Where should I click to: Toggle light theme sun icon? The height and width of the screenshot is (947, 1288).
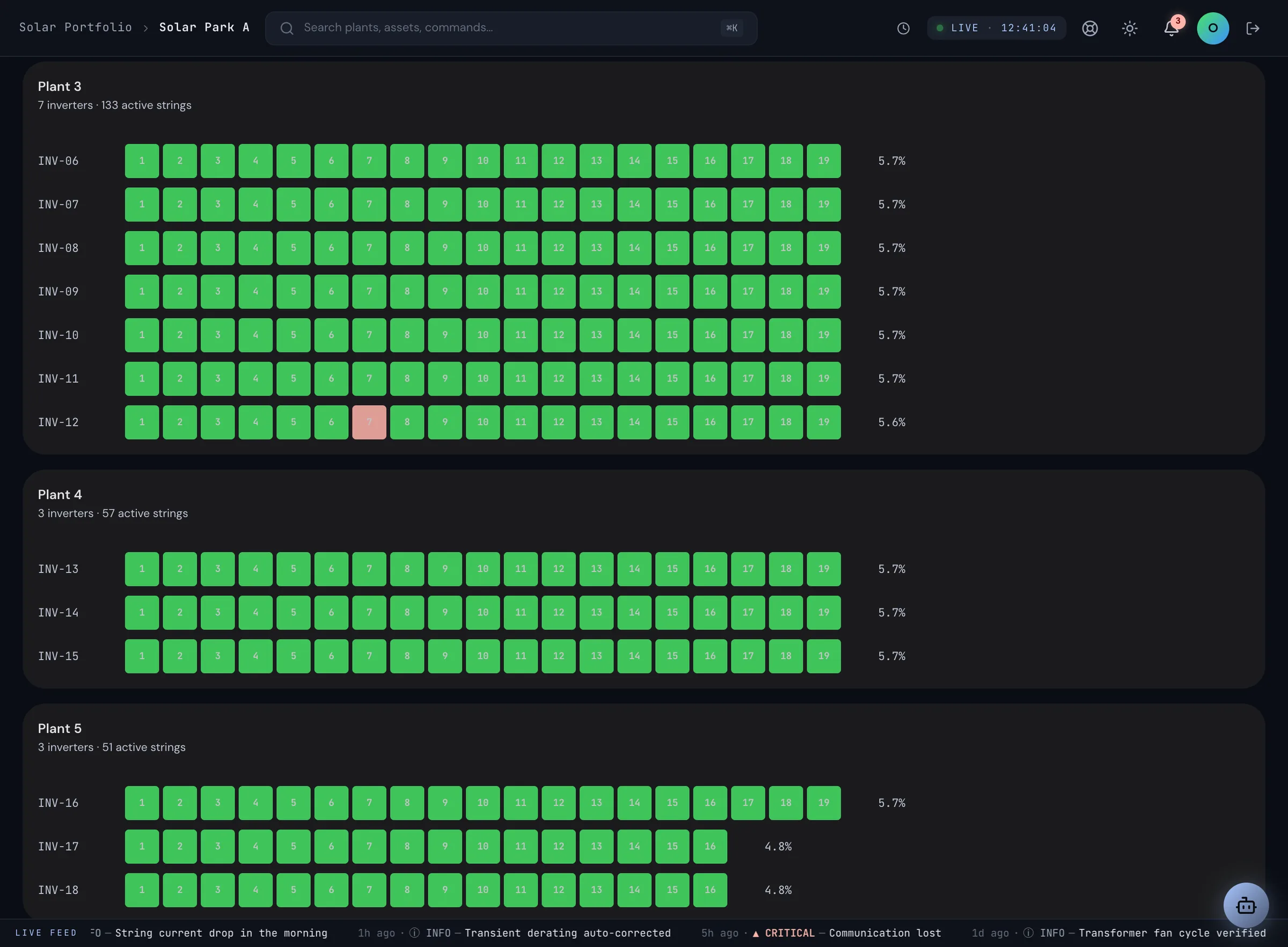[x=1129, y=28]
